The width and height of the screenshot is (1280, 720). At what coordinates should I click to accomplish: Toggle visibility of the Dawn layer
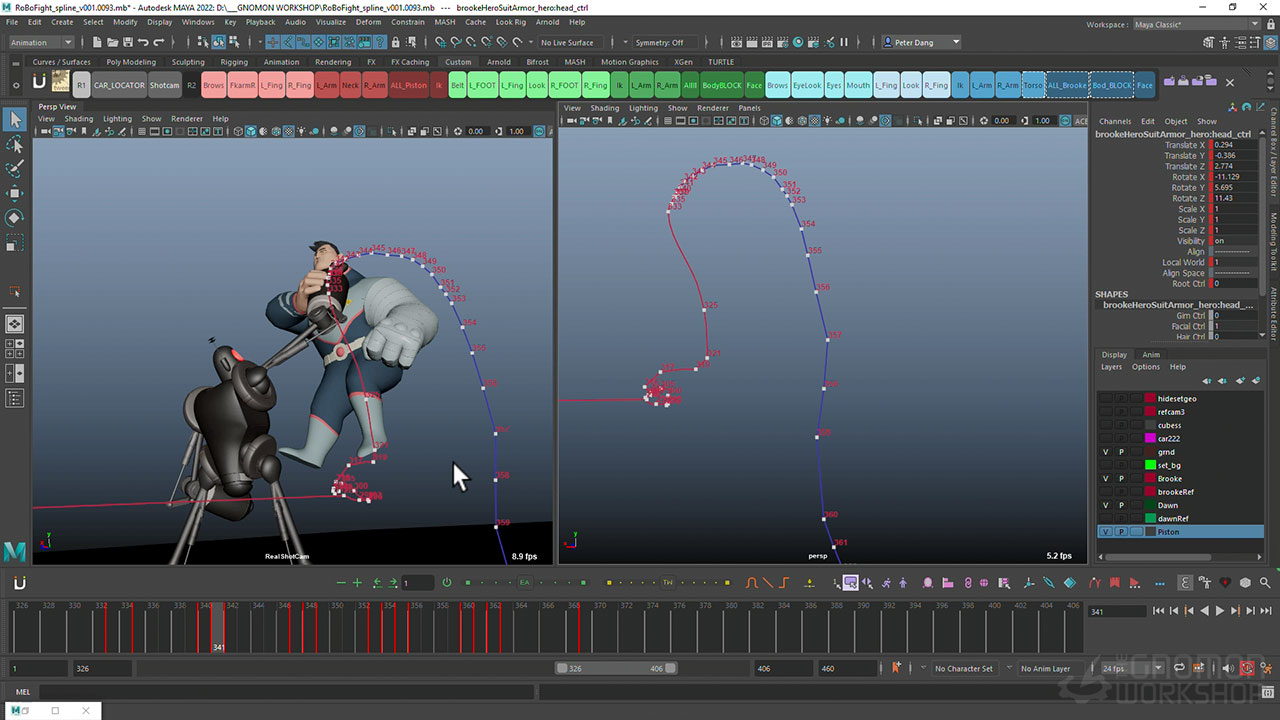(1105, 506)
